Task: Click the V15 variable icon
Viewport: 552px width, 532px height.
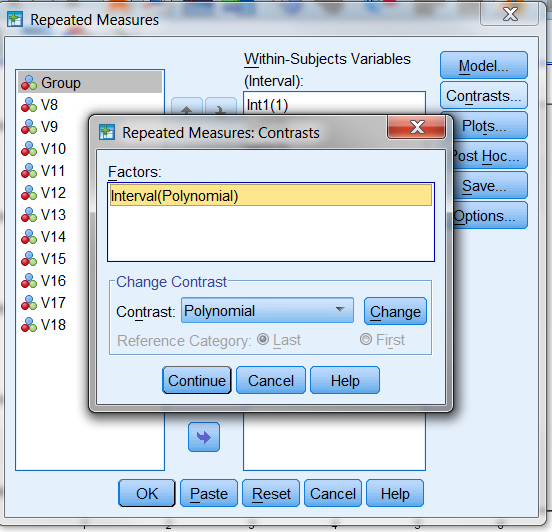Action: click(x=29, y=259)
